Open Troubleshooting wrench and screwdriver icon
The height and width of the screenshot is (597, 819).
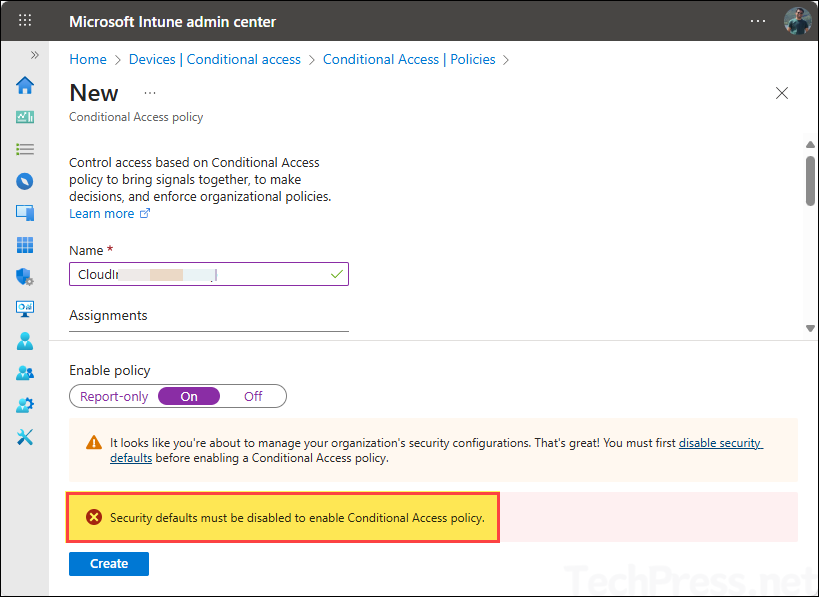[x=25, y=437]
